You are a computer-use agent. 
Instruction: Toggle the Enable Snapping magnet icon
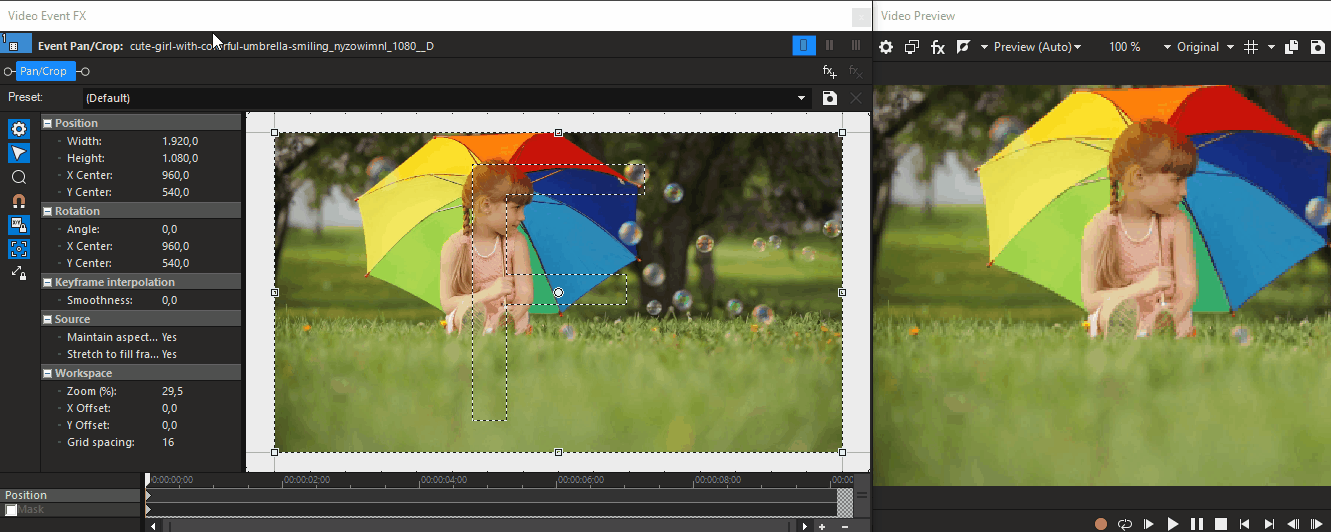click(x=19, y=201)
